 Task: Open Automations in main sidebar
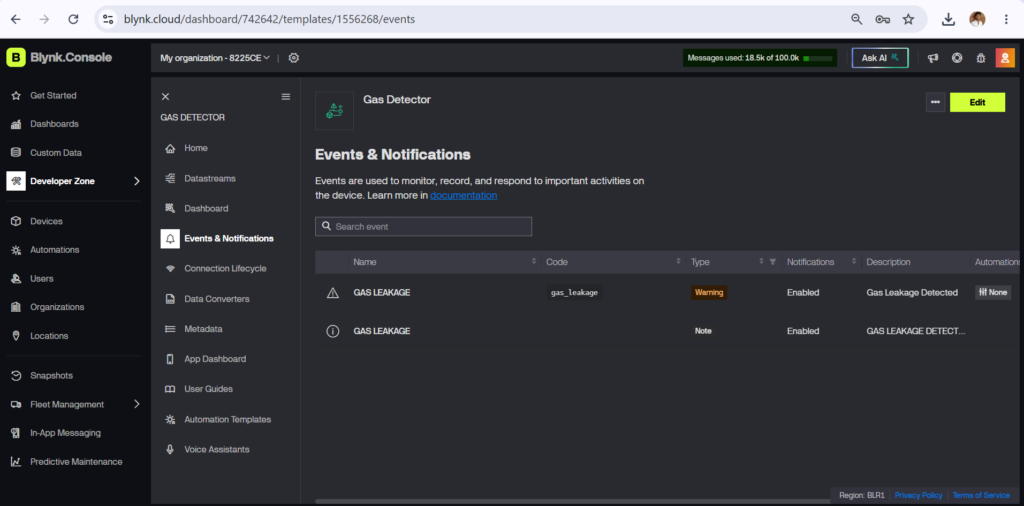(54, 249)
